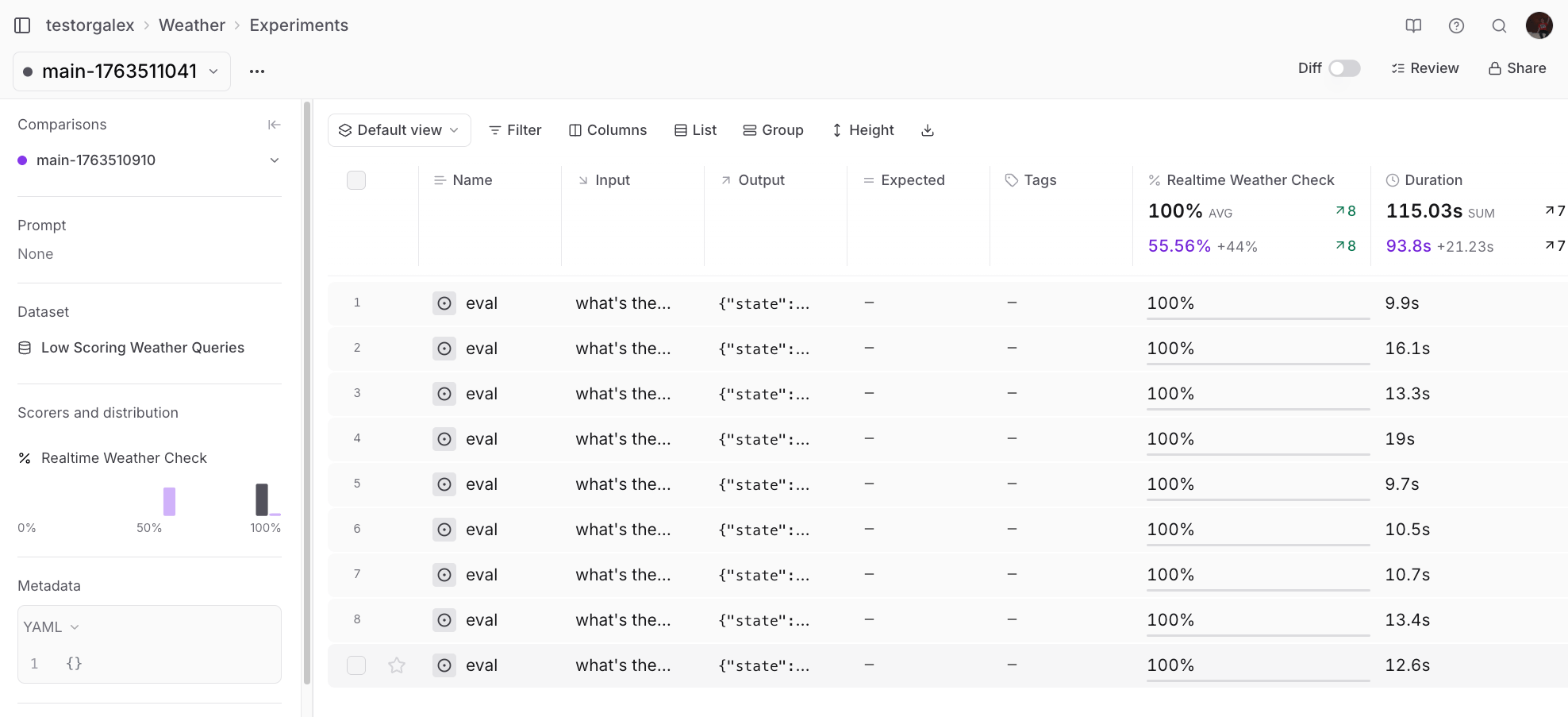Collapse the Comparisons sidebar arrow icon

274,125
